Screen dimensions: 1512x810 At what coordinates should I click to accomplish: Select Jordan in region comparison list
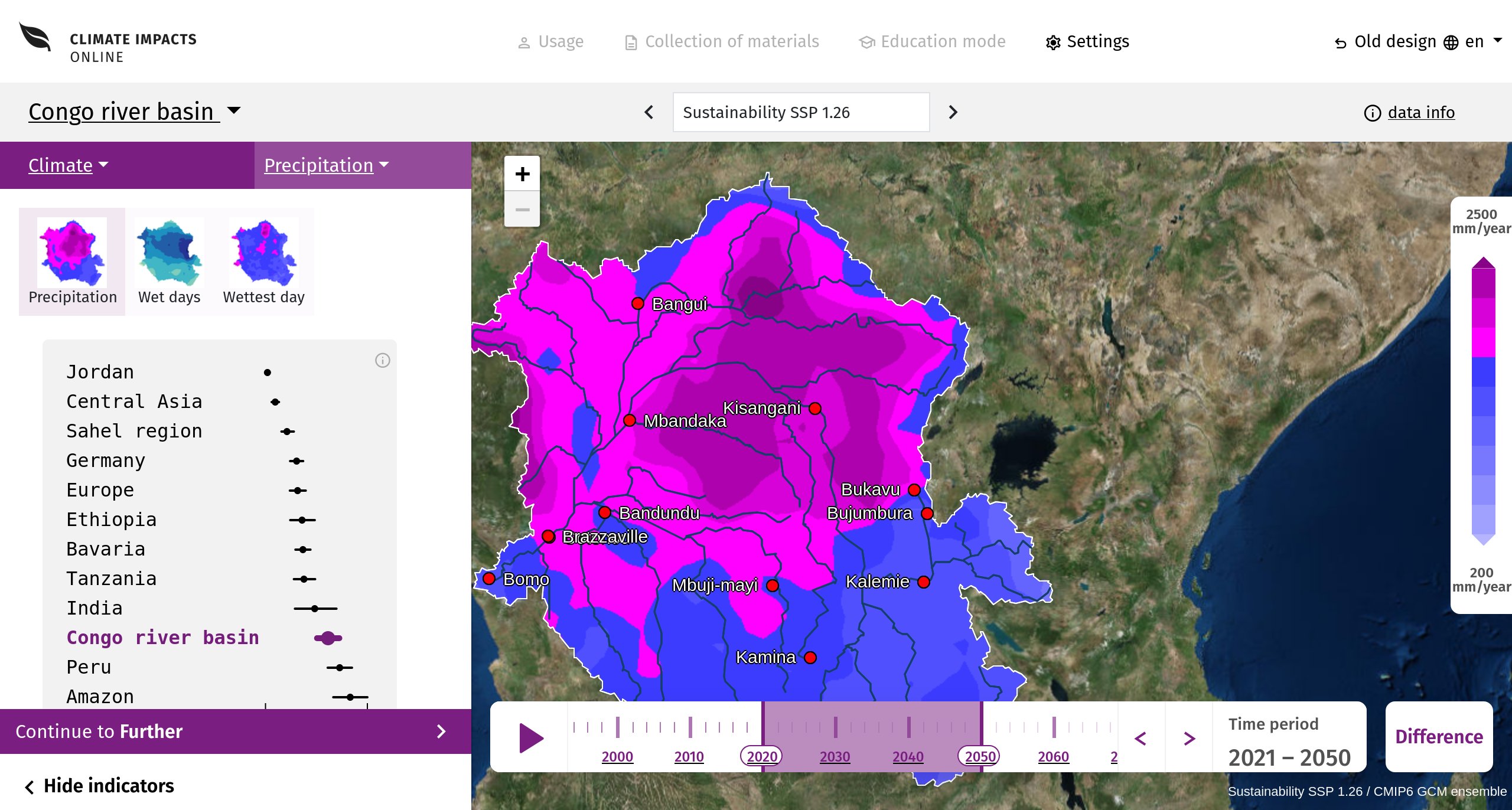click(x=100, y=372)
